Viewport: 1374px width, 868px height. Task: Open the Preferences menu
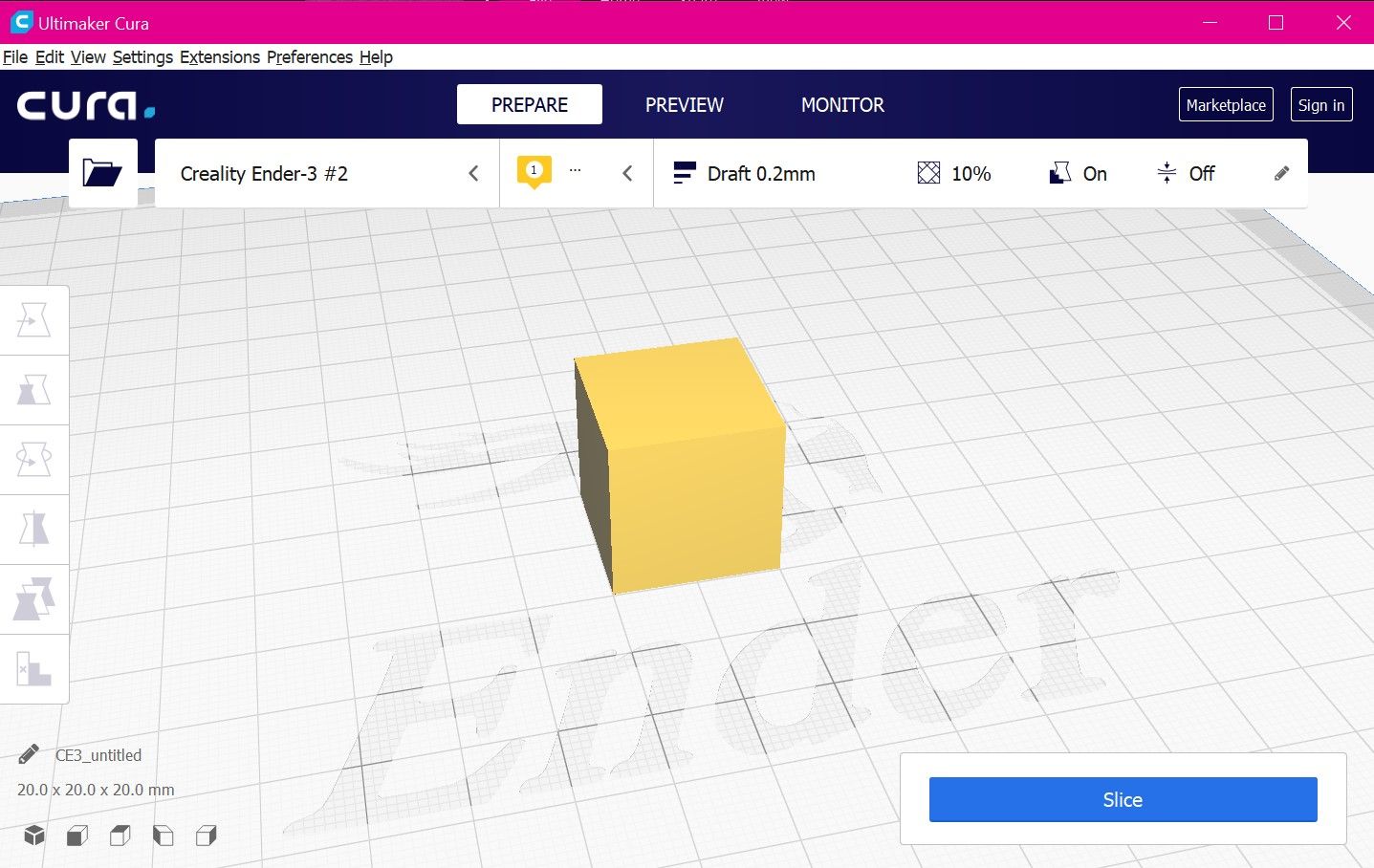(310, 57)
